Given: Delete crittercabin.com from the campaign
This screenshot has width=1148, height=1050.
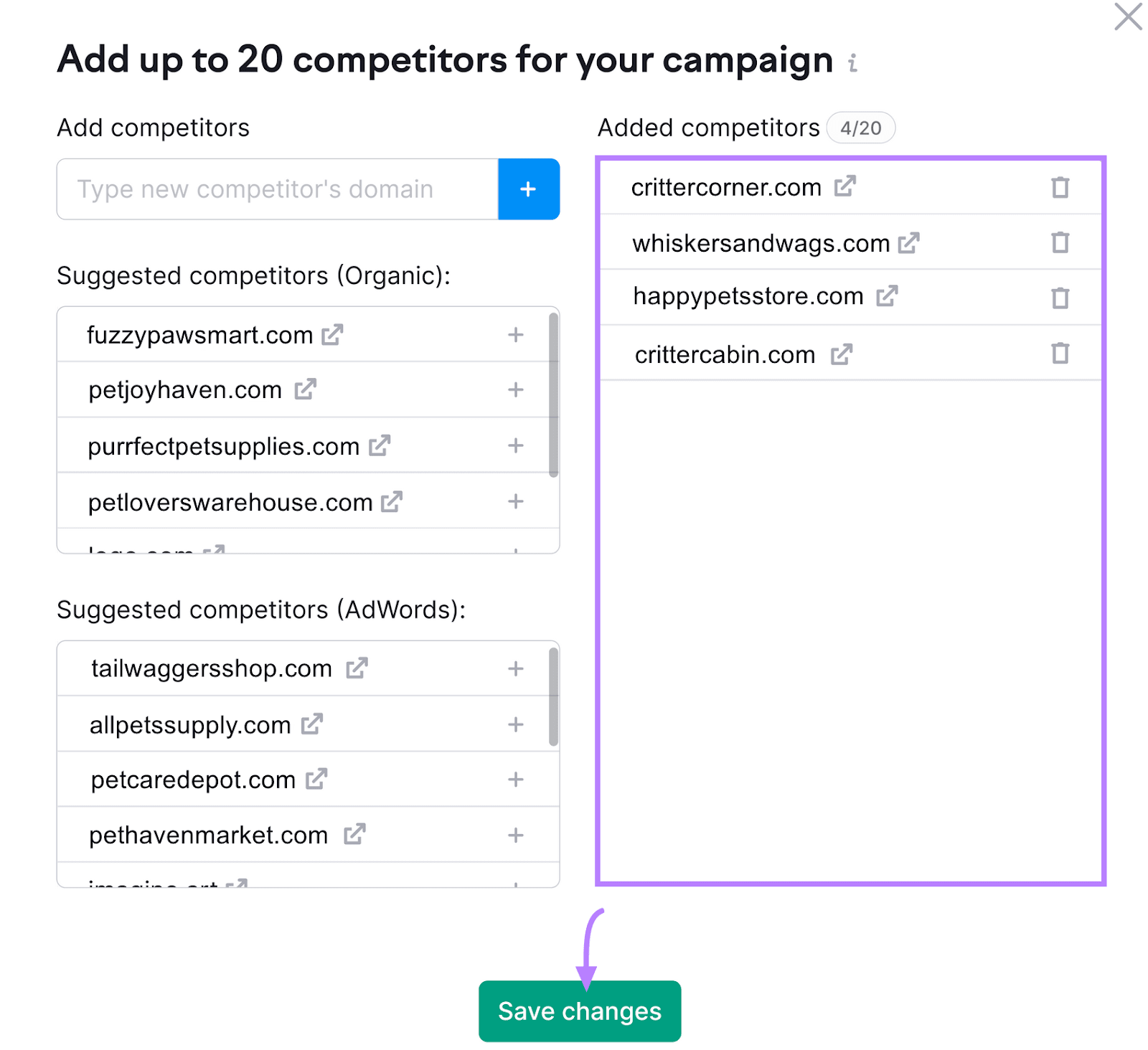Looking at the screenshot, I should coord(1060,352).
